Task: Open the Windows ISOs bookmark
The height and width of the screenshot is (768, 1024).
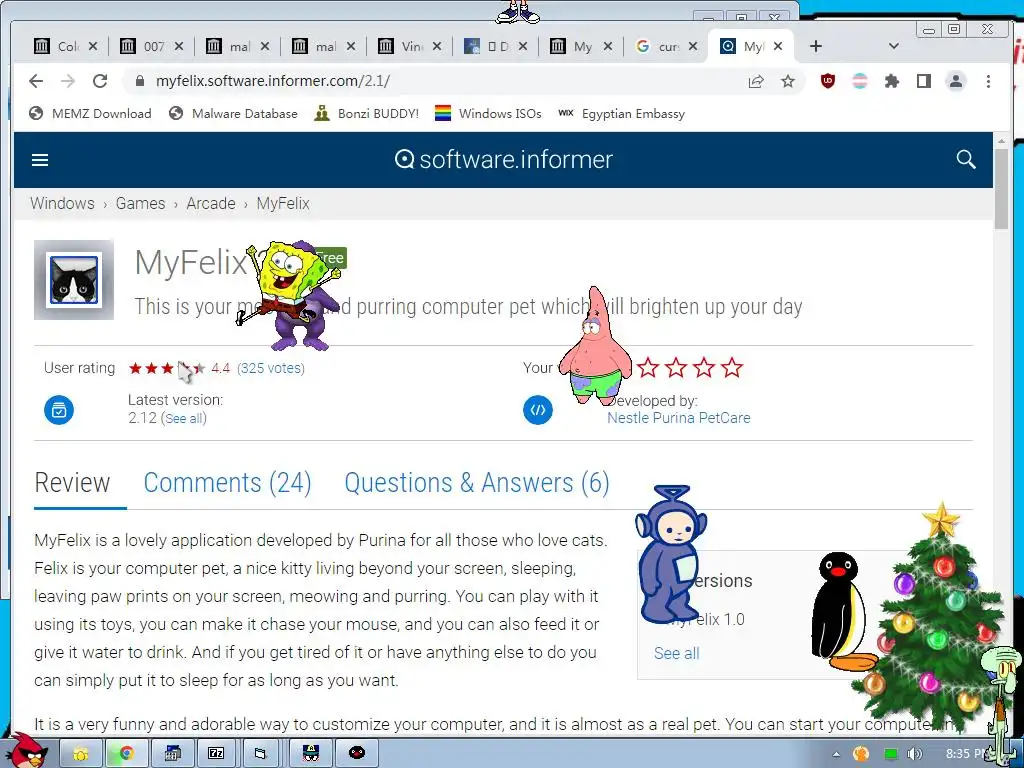Action: pyautogui.click(x=488, y=114)
